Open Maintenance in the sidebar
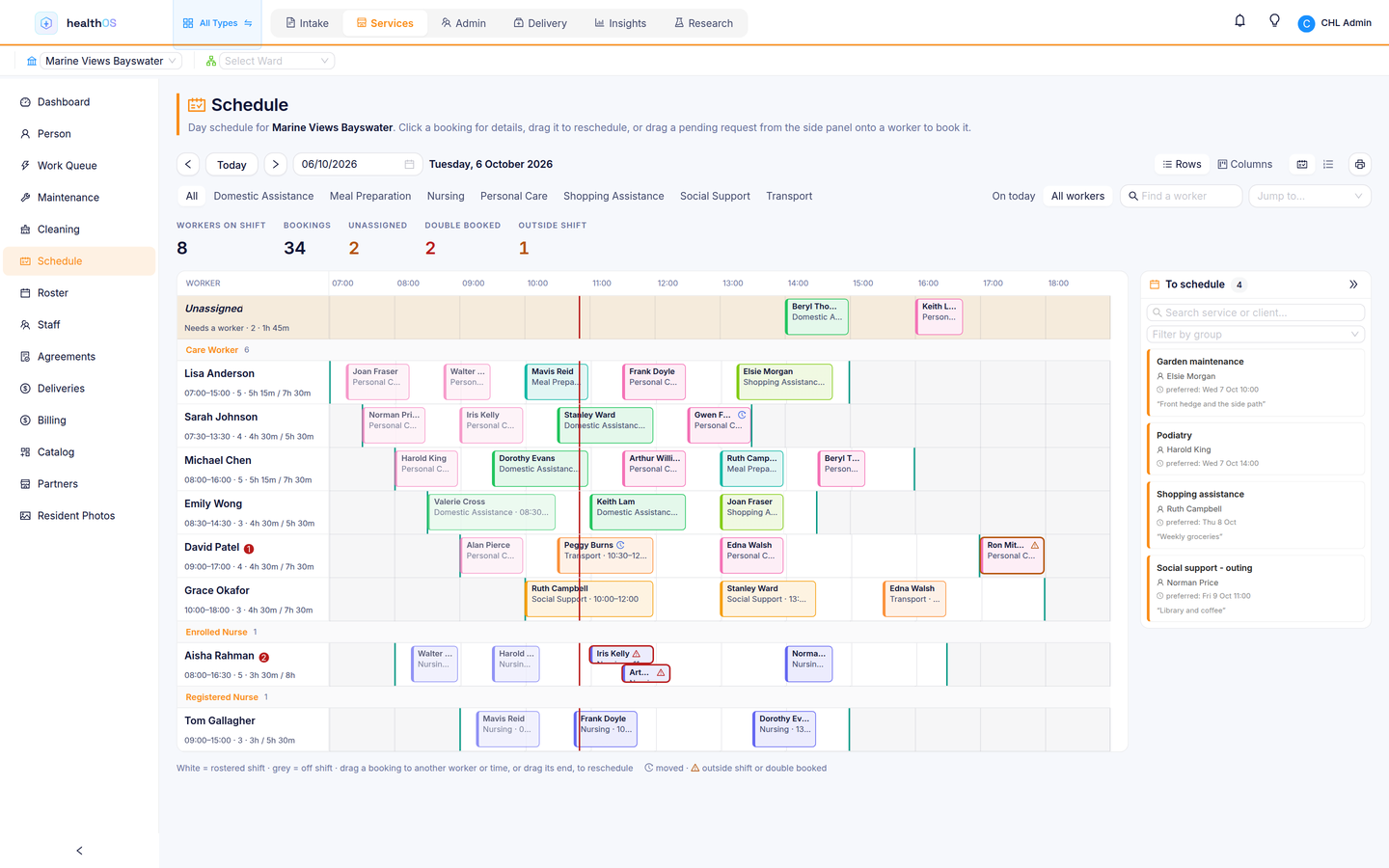Viewport: 1389px width, 868px height. tap(79, 198)
